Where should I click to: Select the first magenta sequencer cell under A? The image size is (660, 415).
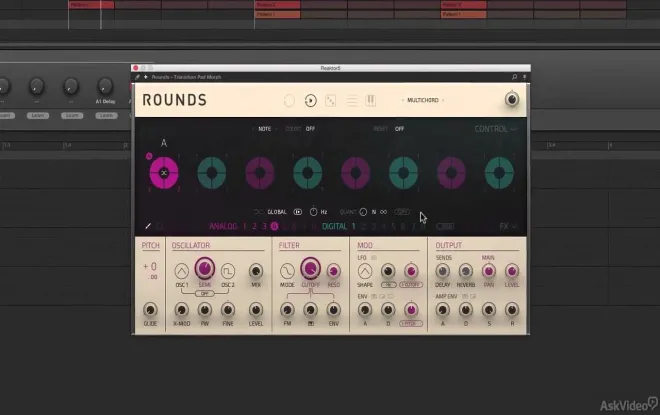point(164,173)
